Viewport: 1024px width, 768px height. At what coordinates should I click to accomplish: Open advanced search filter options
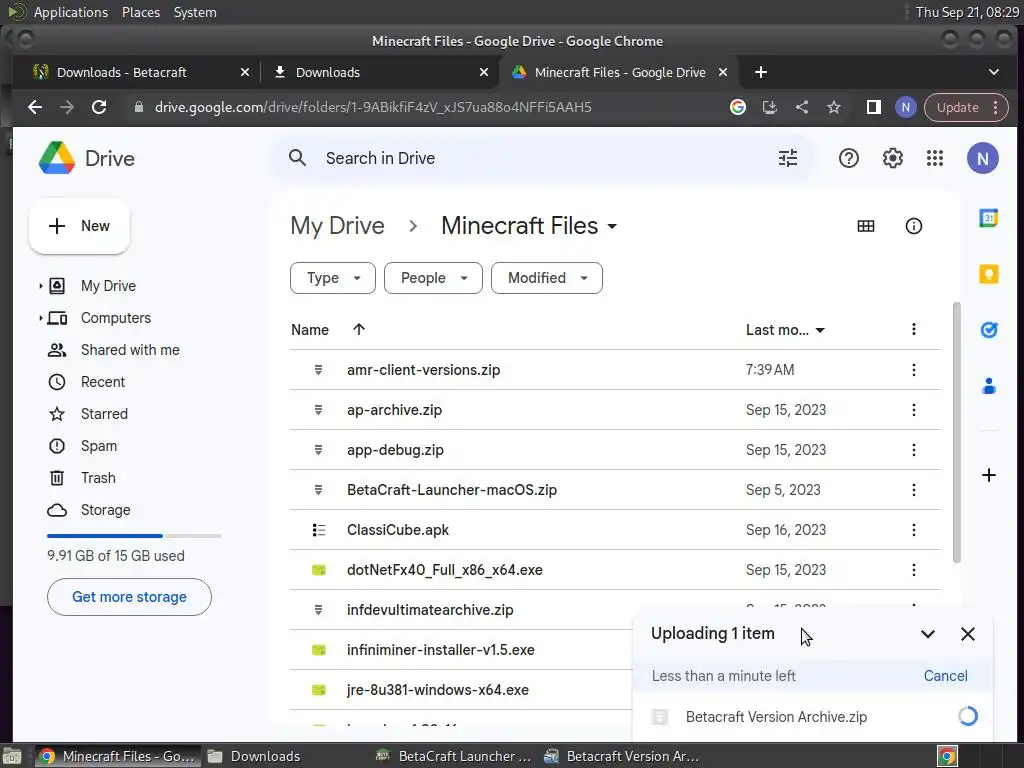coord(788,158)
